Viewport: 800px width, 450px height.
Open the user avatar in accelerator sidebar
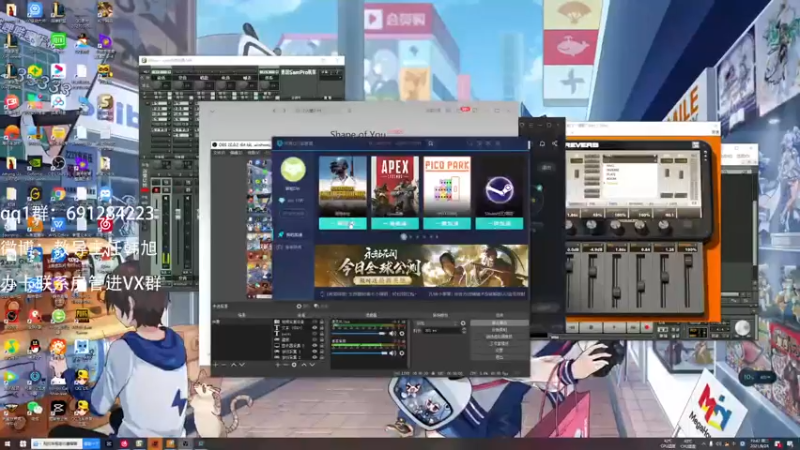point(293,169)
